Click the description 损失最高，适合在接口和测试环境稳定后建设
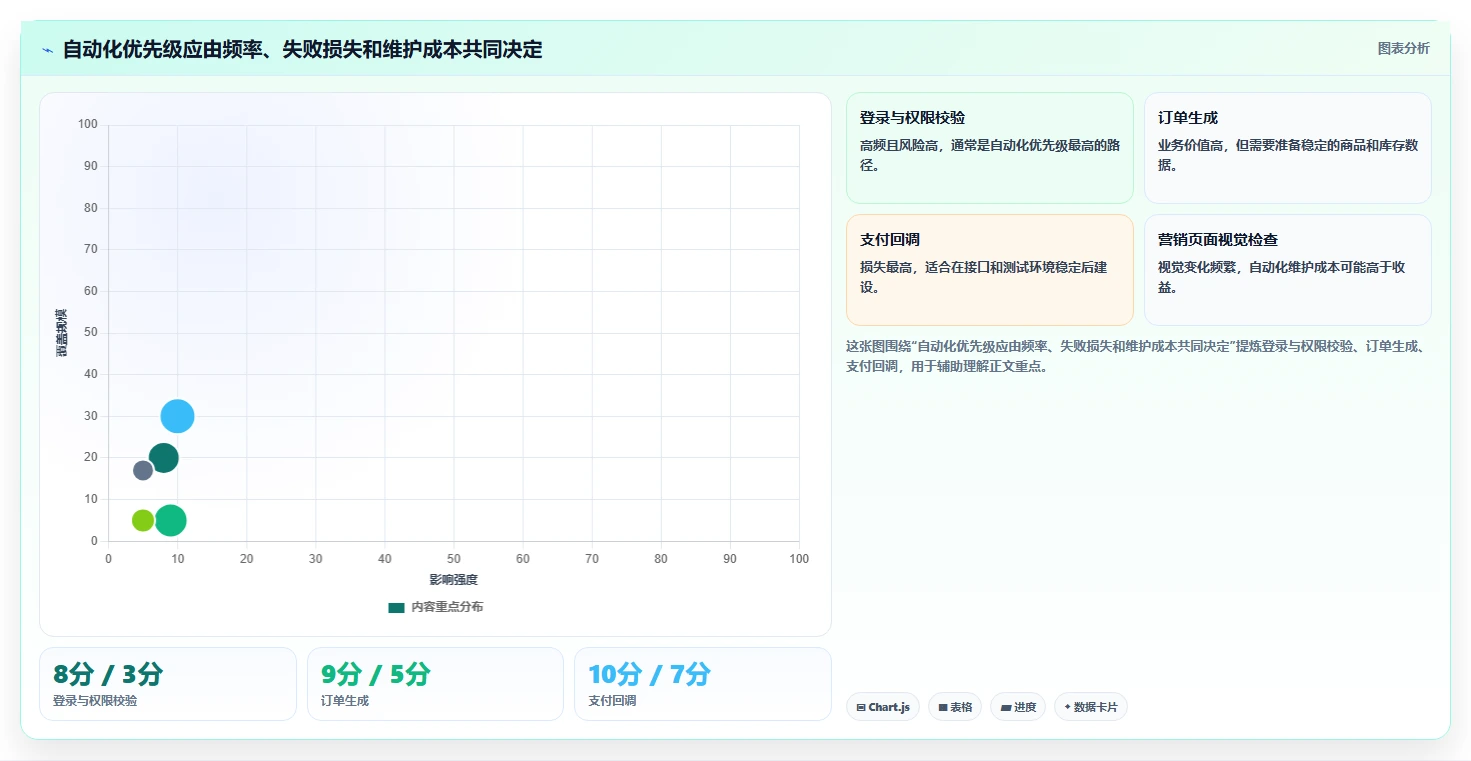1471x761 pixels. (984, 277)
